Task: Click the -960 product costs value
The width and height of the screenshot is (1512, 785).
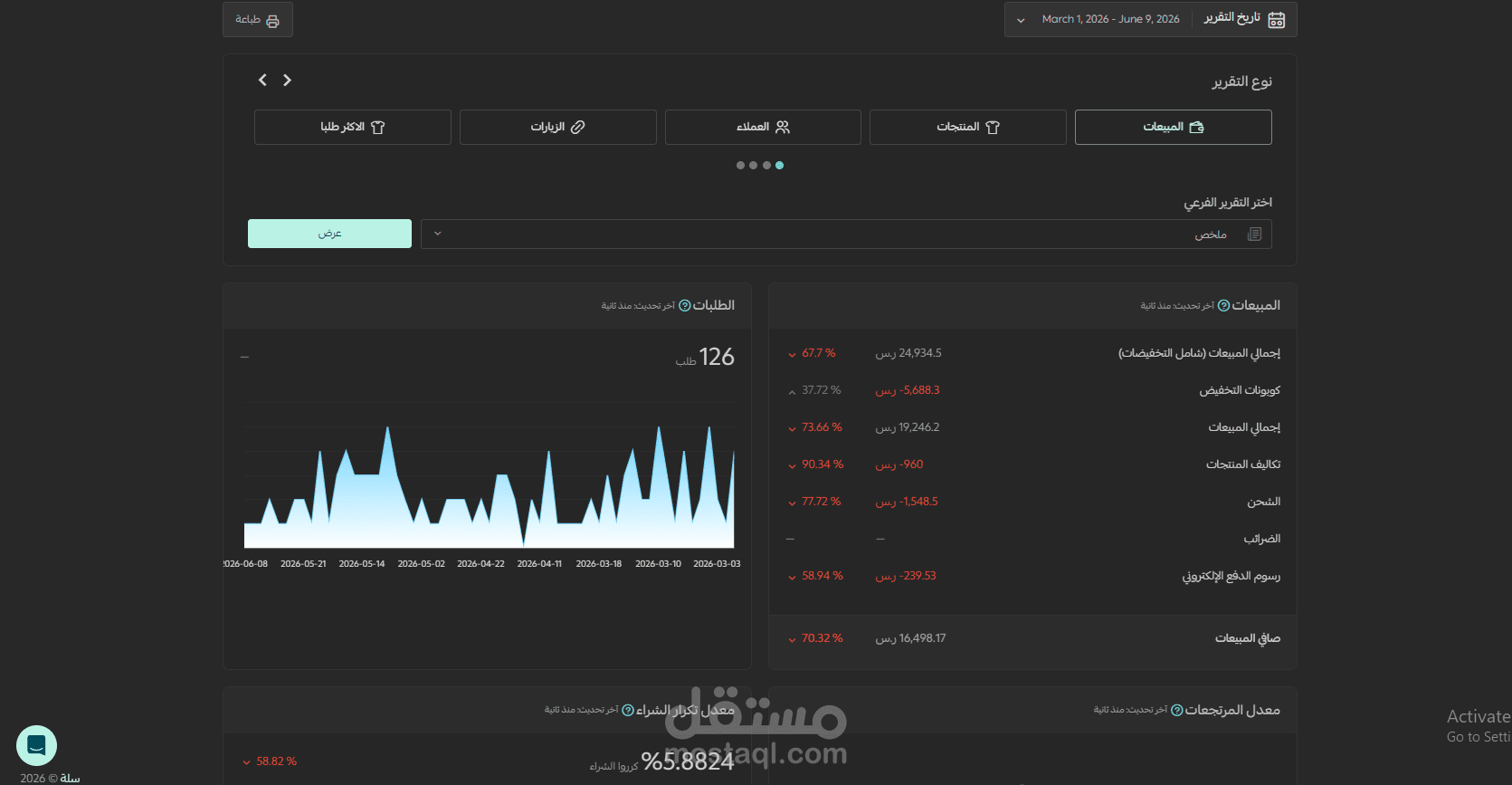Action: (899, 464)
